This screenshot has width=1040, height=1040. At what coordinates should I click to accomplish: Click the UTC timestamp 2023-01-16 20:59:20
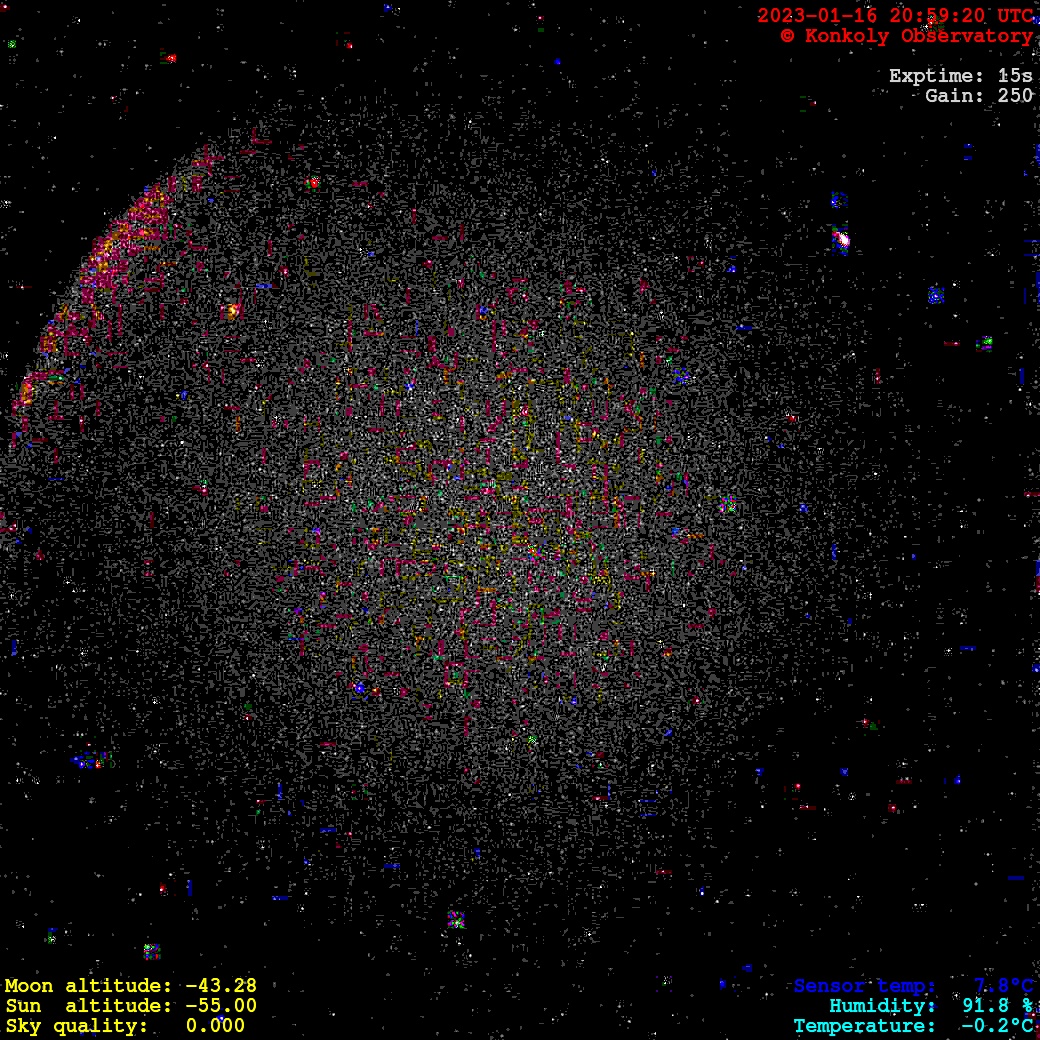(x=894, y=15)
